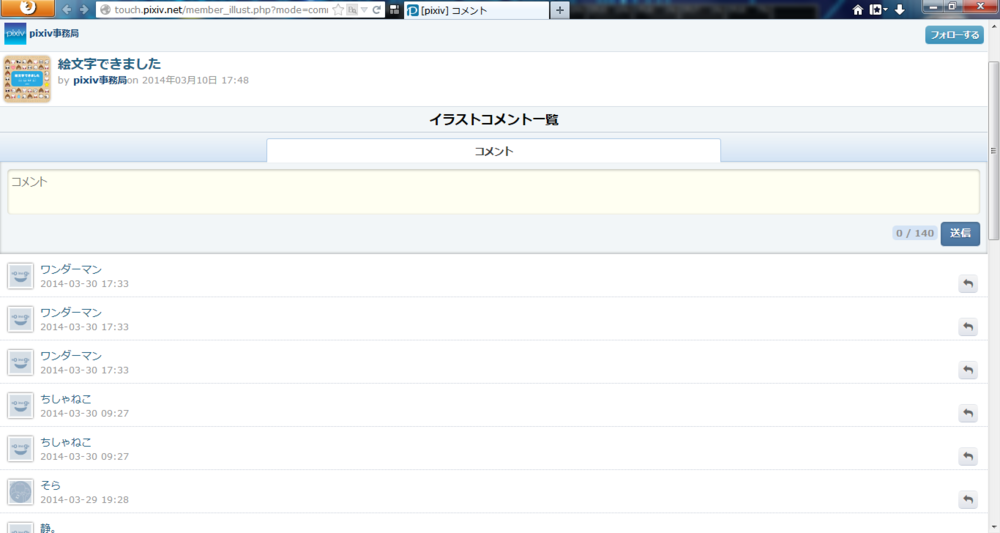Open first ワンダーマン avatar icon
Screen dimensions: 1000x533
click(x=20, y=276)
